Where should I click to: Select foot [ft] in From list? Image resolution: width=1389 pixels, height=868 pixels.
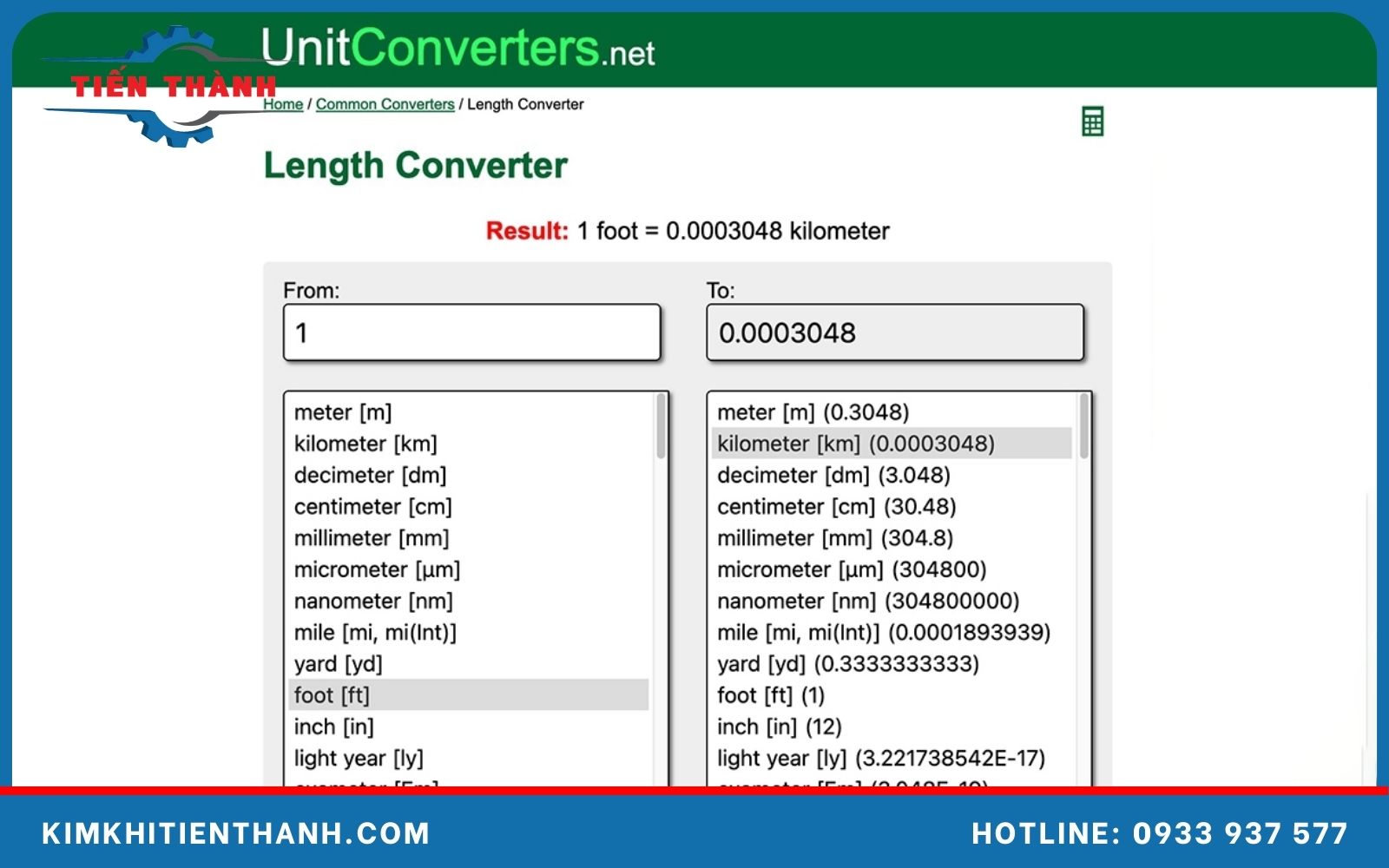pos(332,695)
